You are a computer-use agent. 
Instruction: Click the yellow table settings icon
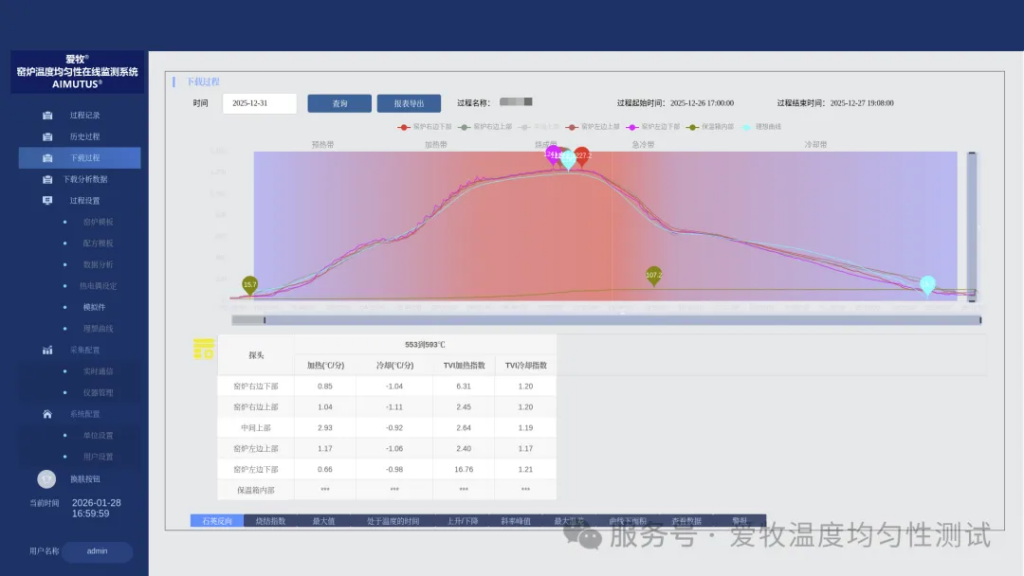204,349
